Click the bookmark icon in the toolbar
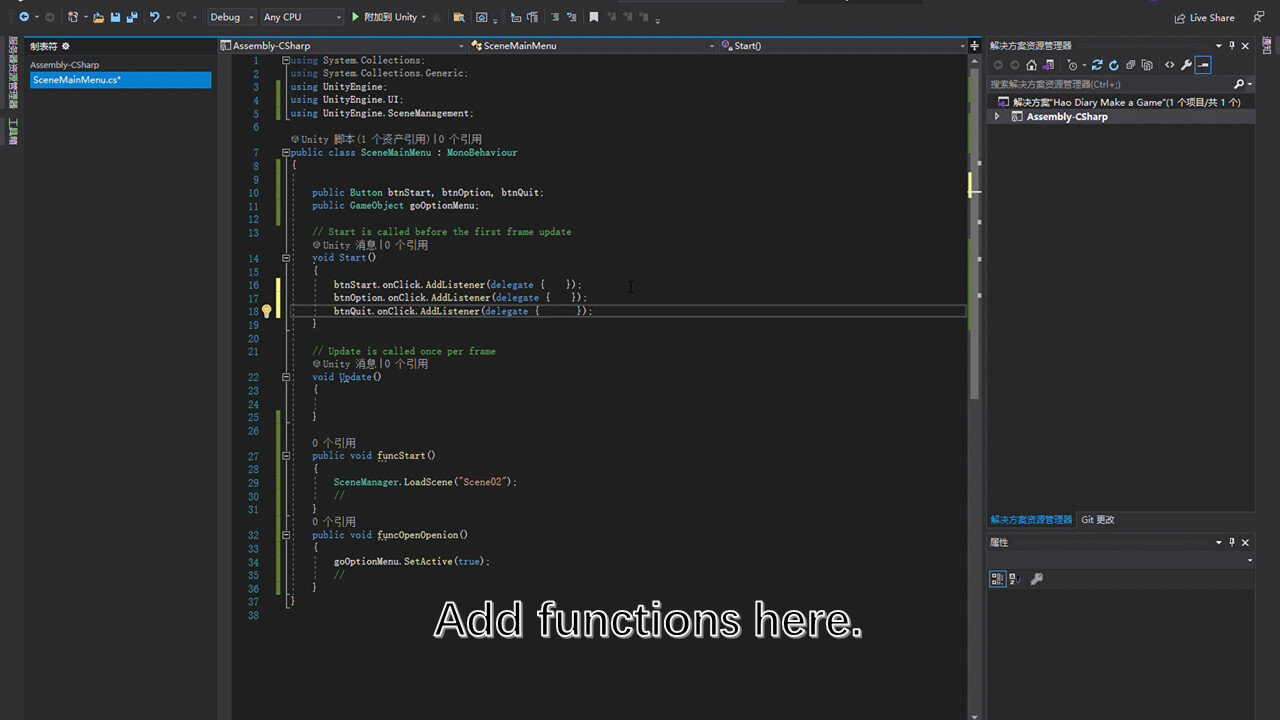The image size is (1280, 720). [x=594, y=17]
